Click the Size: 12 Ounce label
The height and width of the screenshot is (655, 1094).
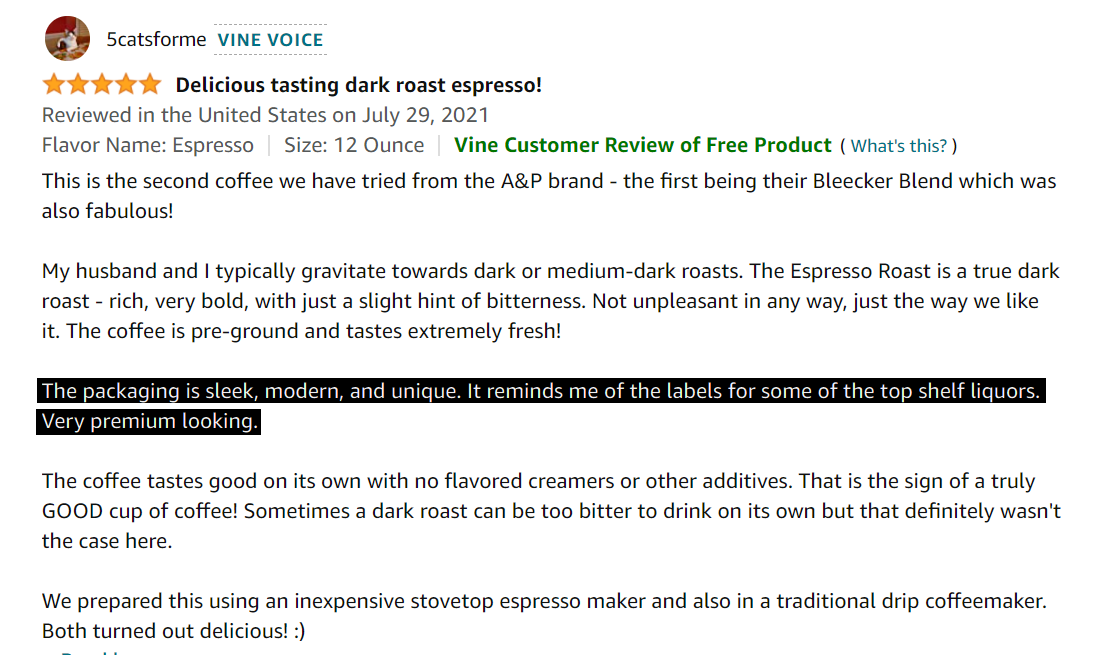click(x=354, y=145)
